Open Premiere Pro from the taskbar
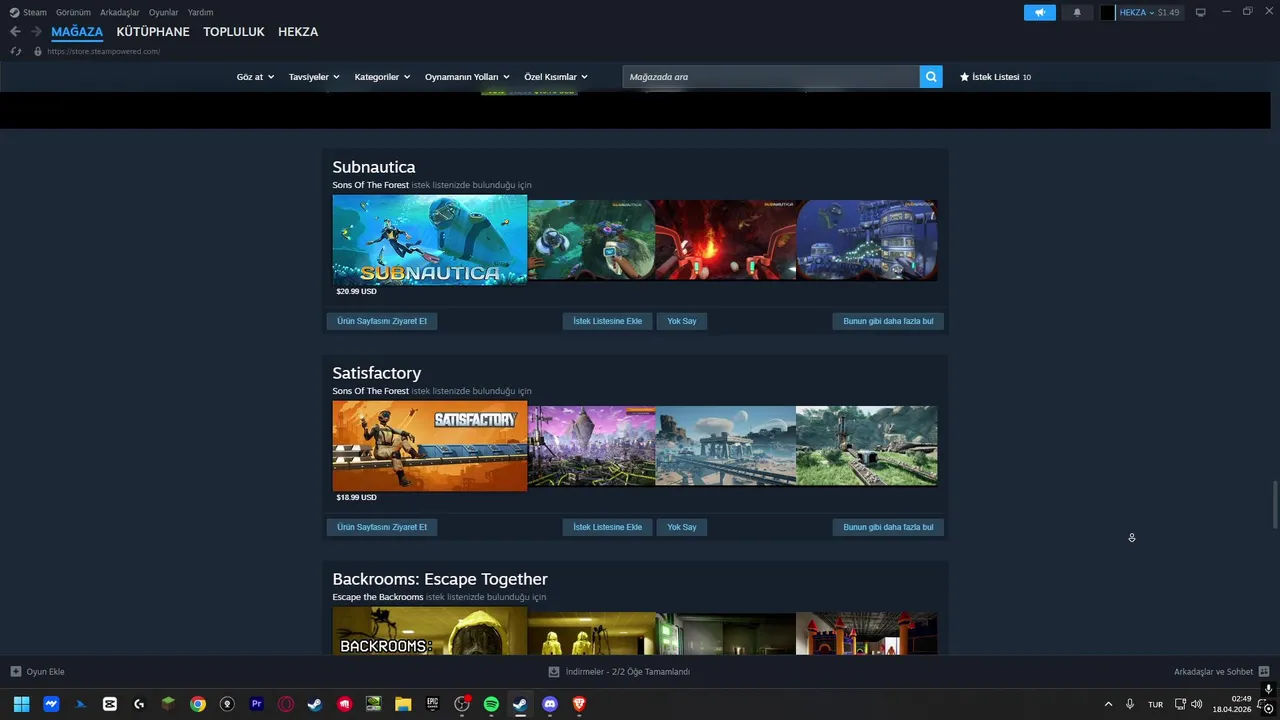The height and width of the screenshot is (720, 1280). [257, 704]
